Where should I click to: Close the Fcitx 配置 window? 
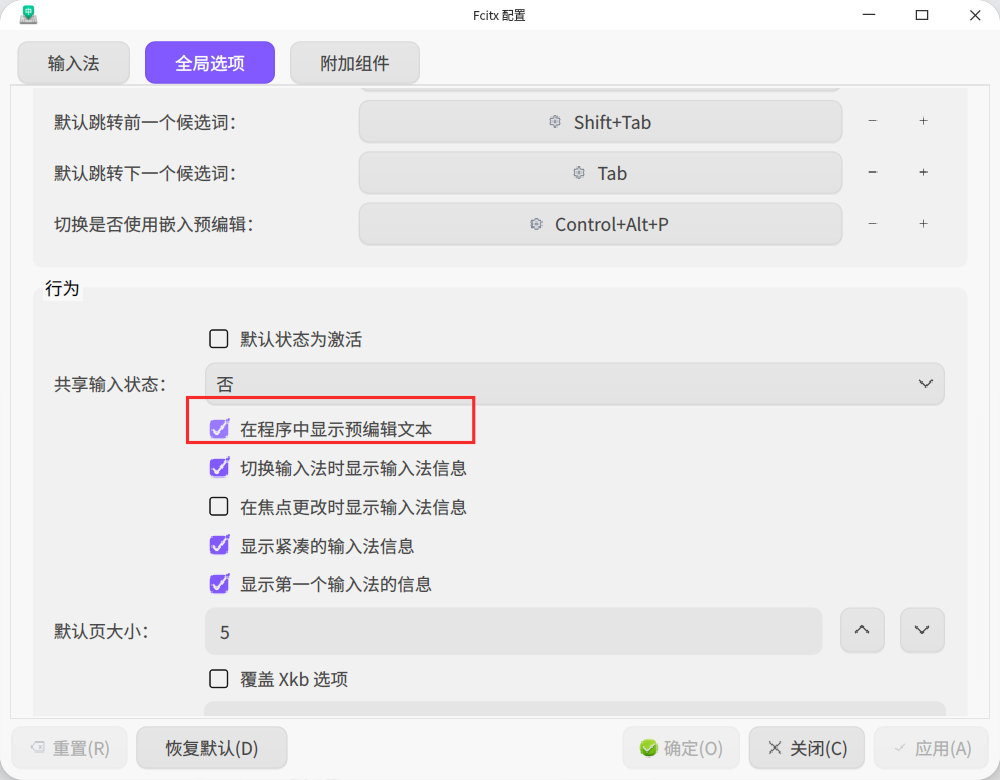[974, 15]
